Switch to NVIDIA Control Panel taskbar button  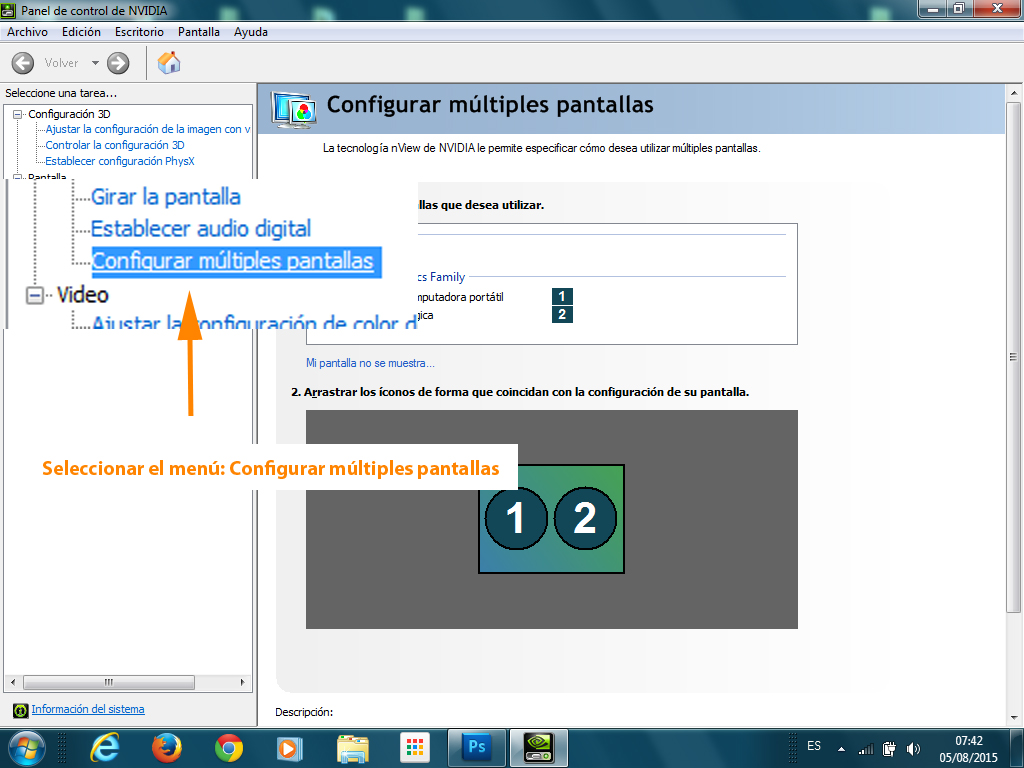pyautogui.click(x=539, y=748)
